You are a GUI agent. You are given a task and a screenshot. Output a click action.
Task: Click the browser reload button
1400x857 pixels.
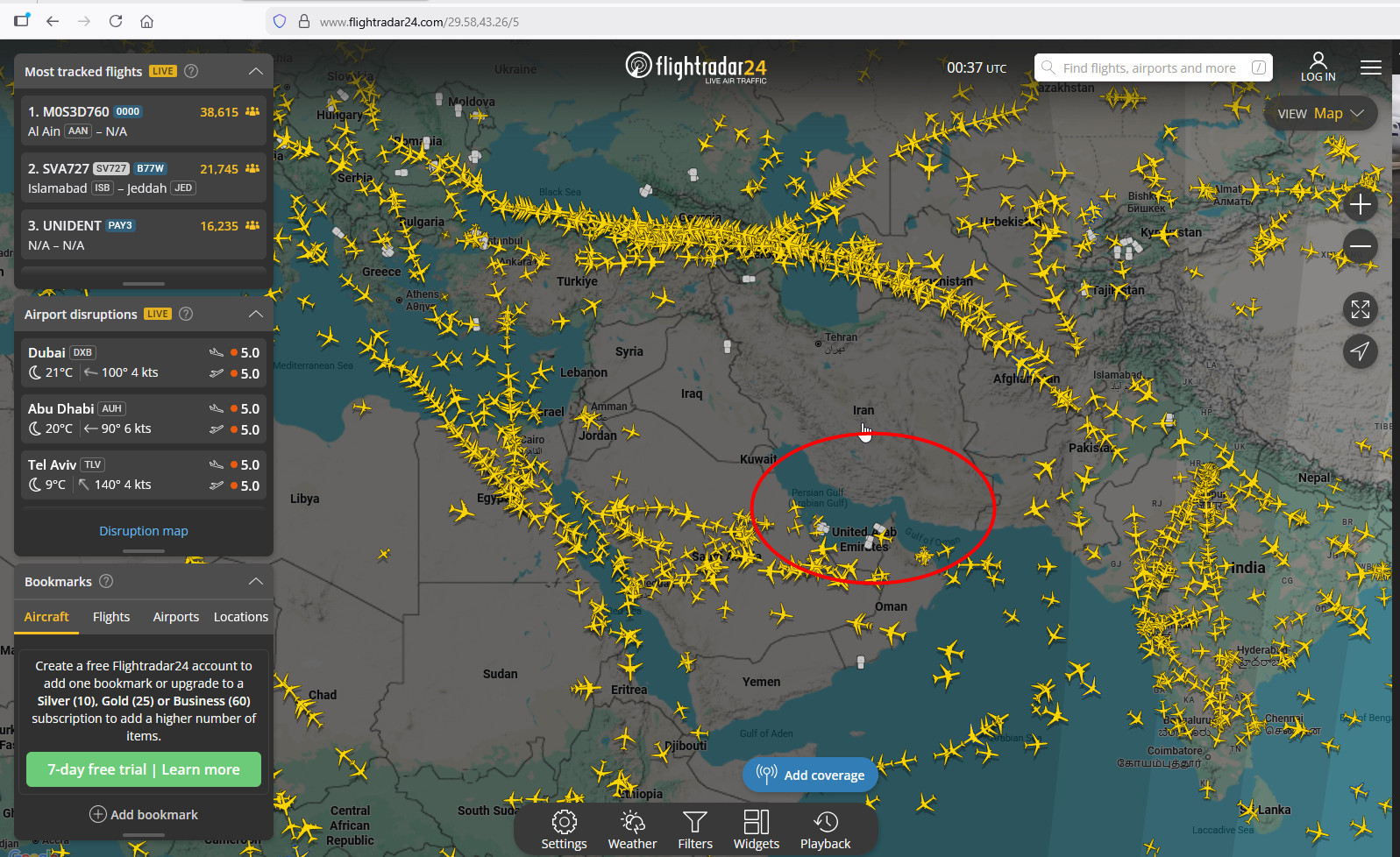click(116, 21)
